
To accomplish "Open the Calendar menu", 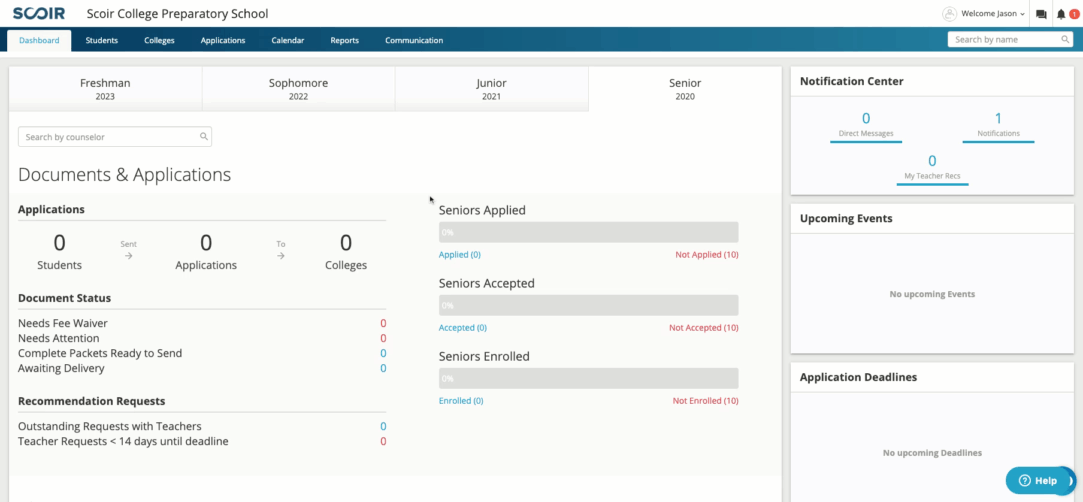I will (x=288, y=40).
